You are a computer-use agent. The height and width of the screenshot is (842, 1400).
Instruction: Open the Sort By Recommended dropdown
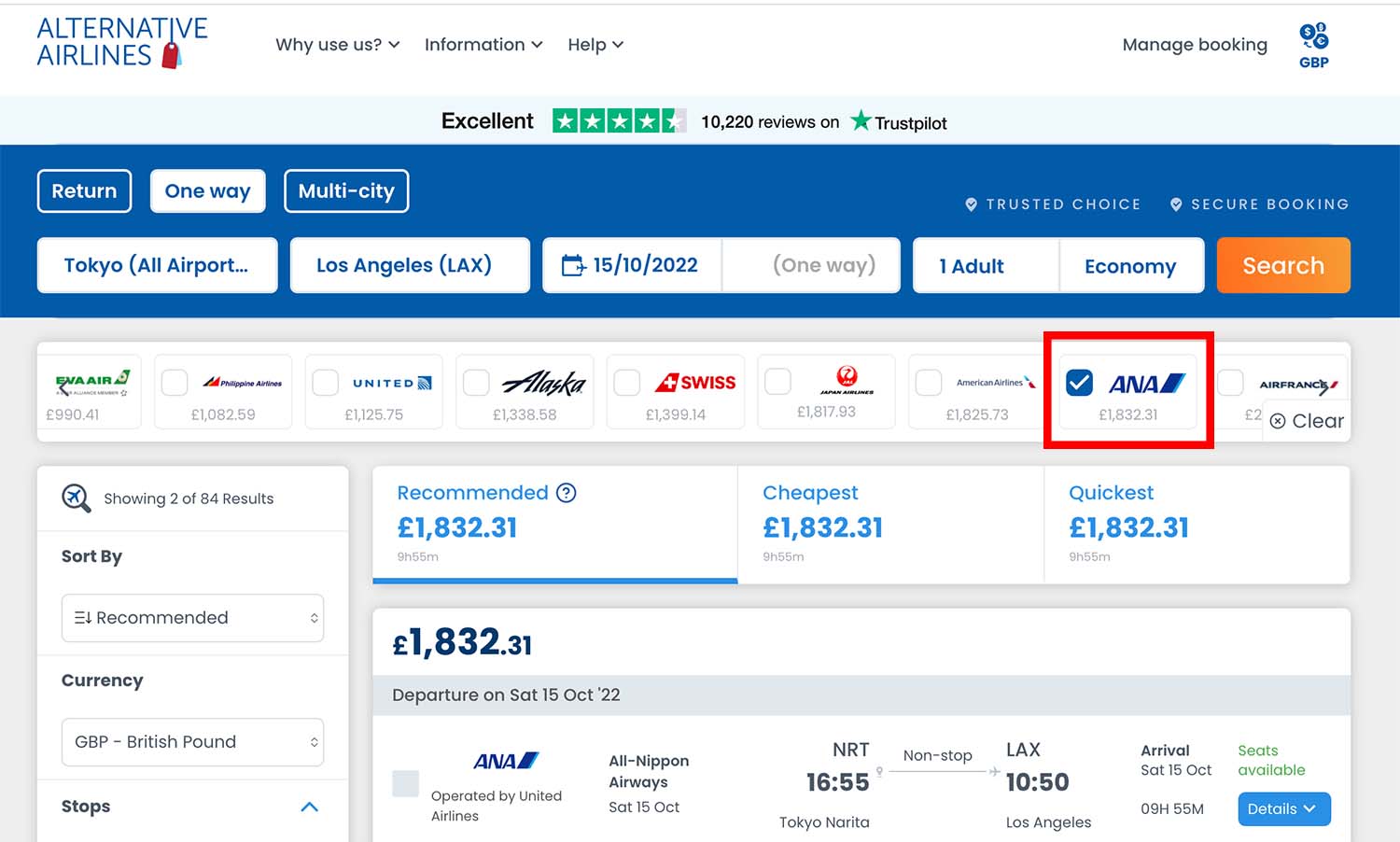pos(192,618)
